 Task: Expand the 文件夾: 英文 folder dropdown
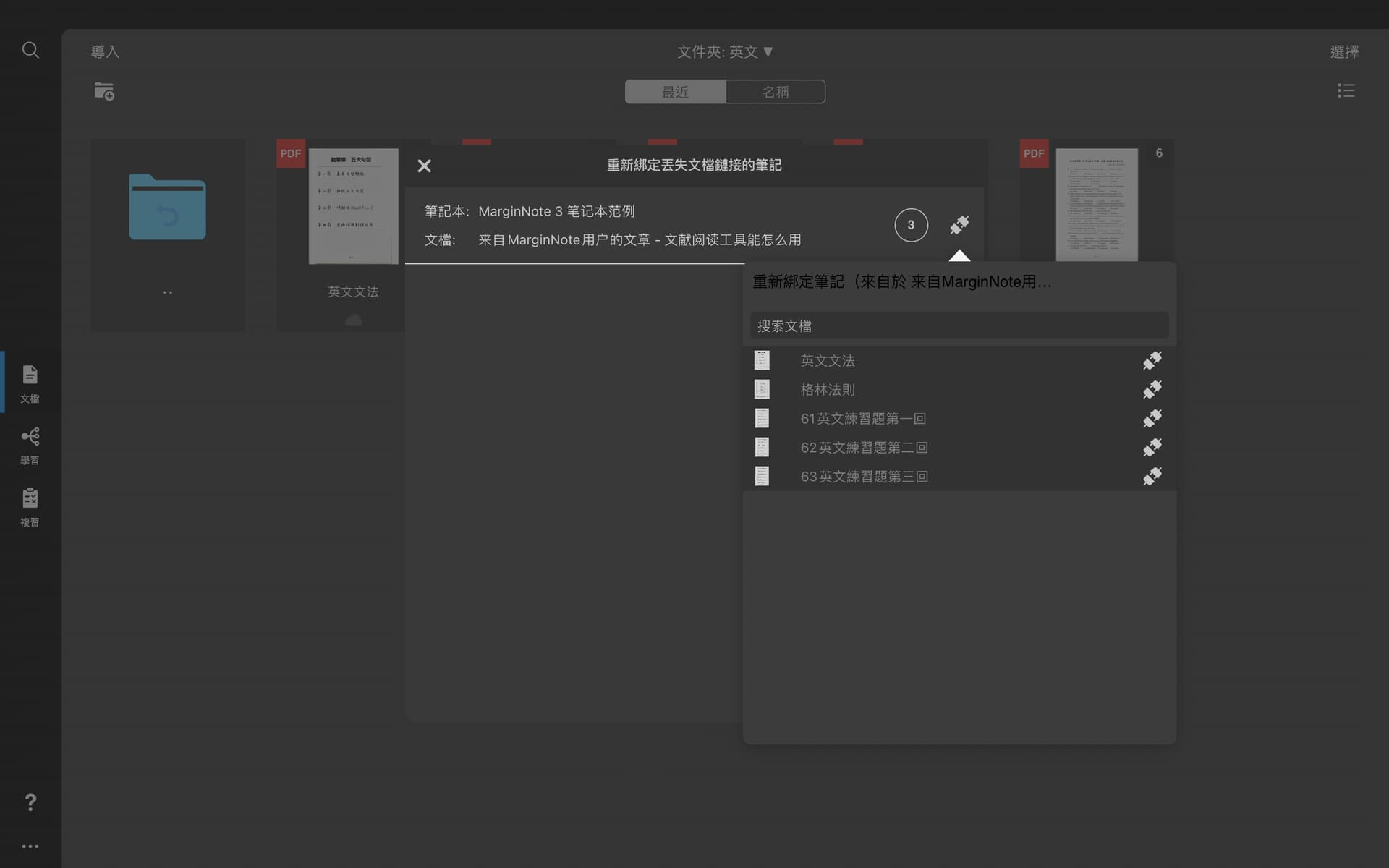(x=725, y=51)
